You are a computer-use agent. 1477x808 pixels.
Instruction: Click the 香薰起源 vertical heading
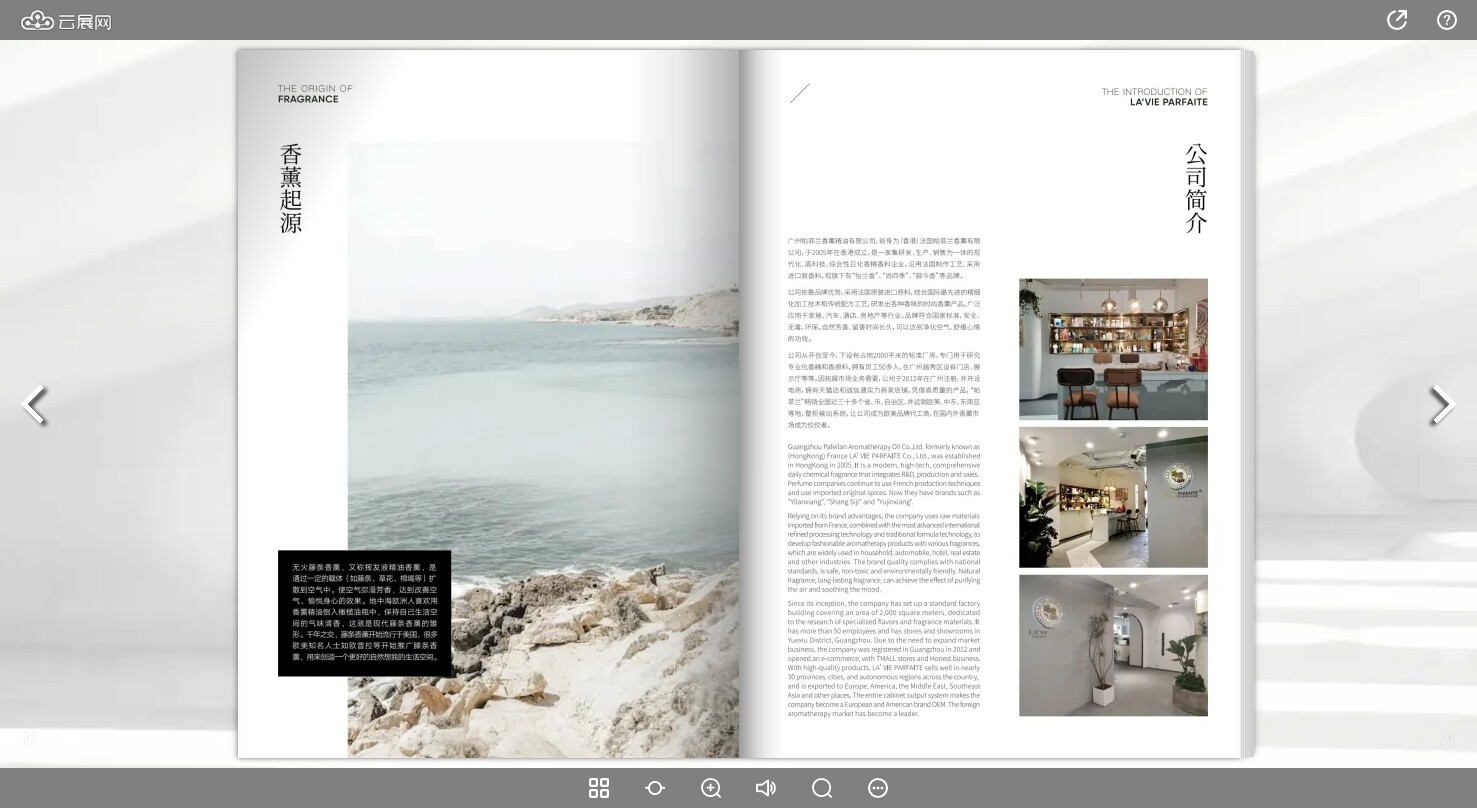click(291, 189)
